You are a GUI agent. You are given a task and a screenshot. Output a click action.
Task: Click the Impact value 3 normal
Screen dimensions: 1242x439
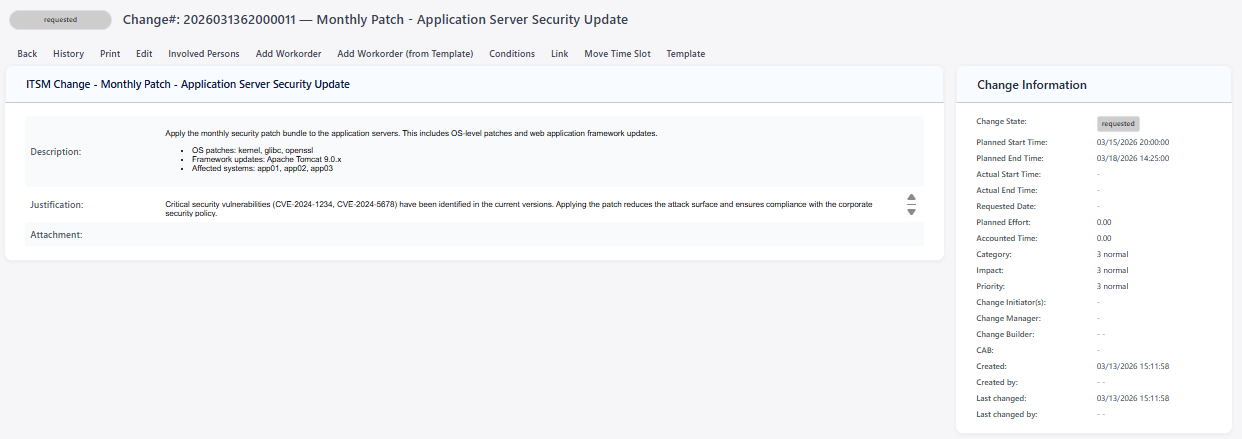coord(1112,270)
